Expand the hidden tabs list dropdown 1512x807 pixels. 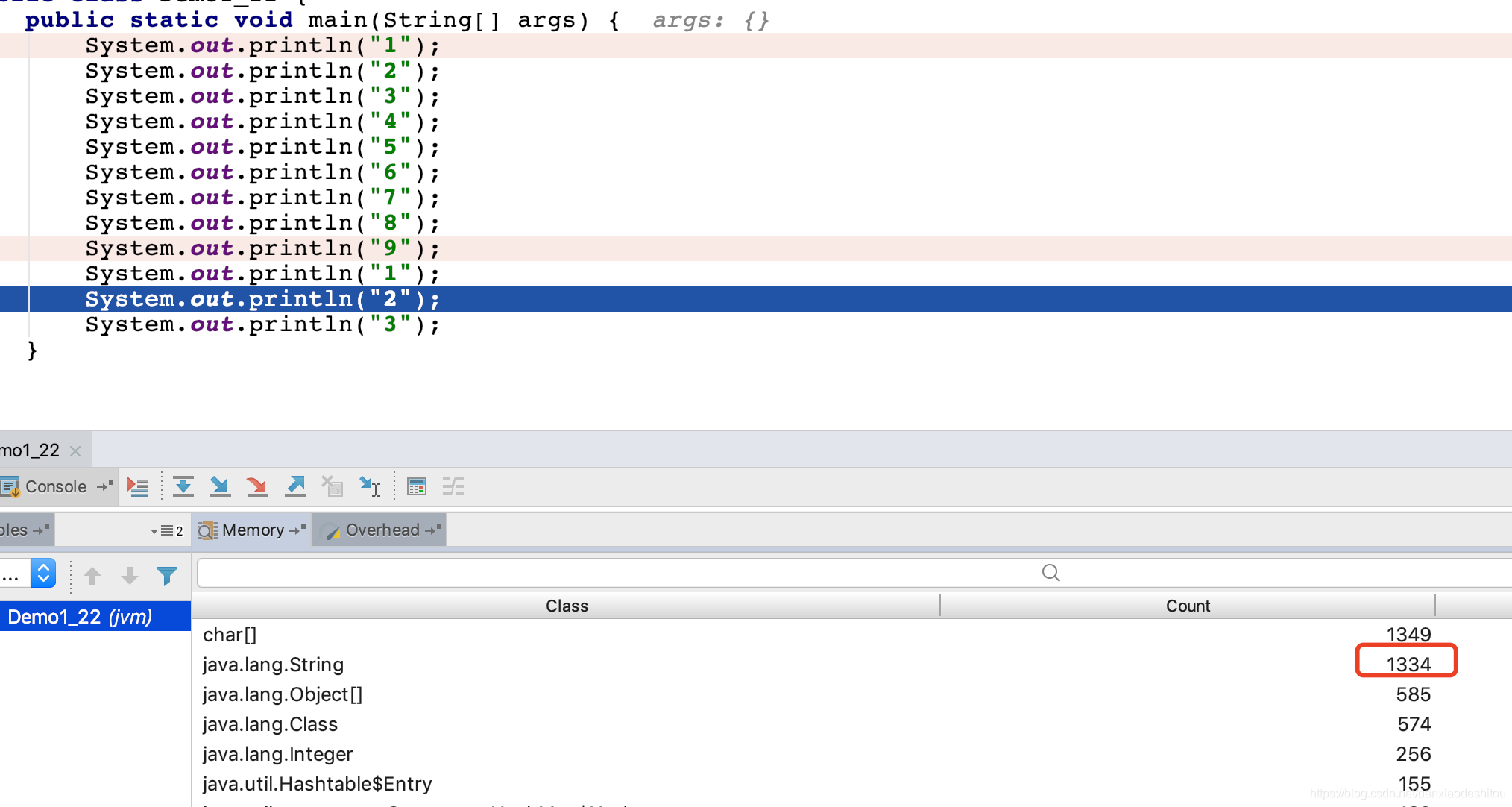[167, 530]
